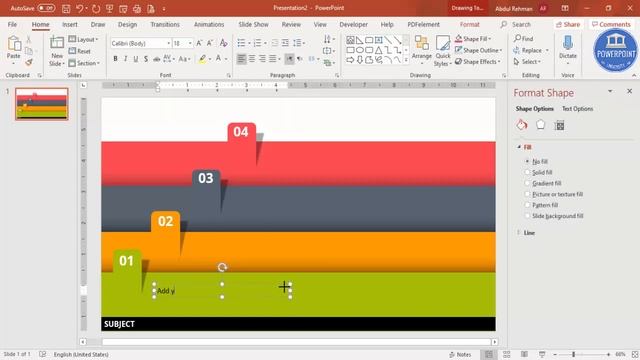This screenshot has height=360, width=640.
Task: Click the Cut scissors icon
Action: tap(29, 40)
